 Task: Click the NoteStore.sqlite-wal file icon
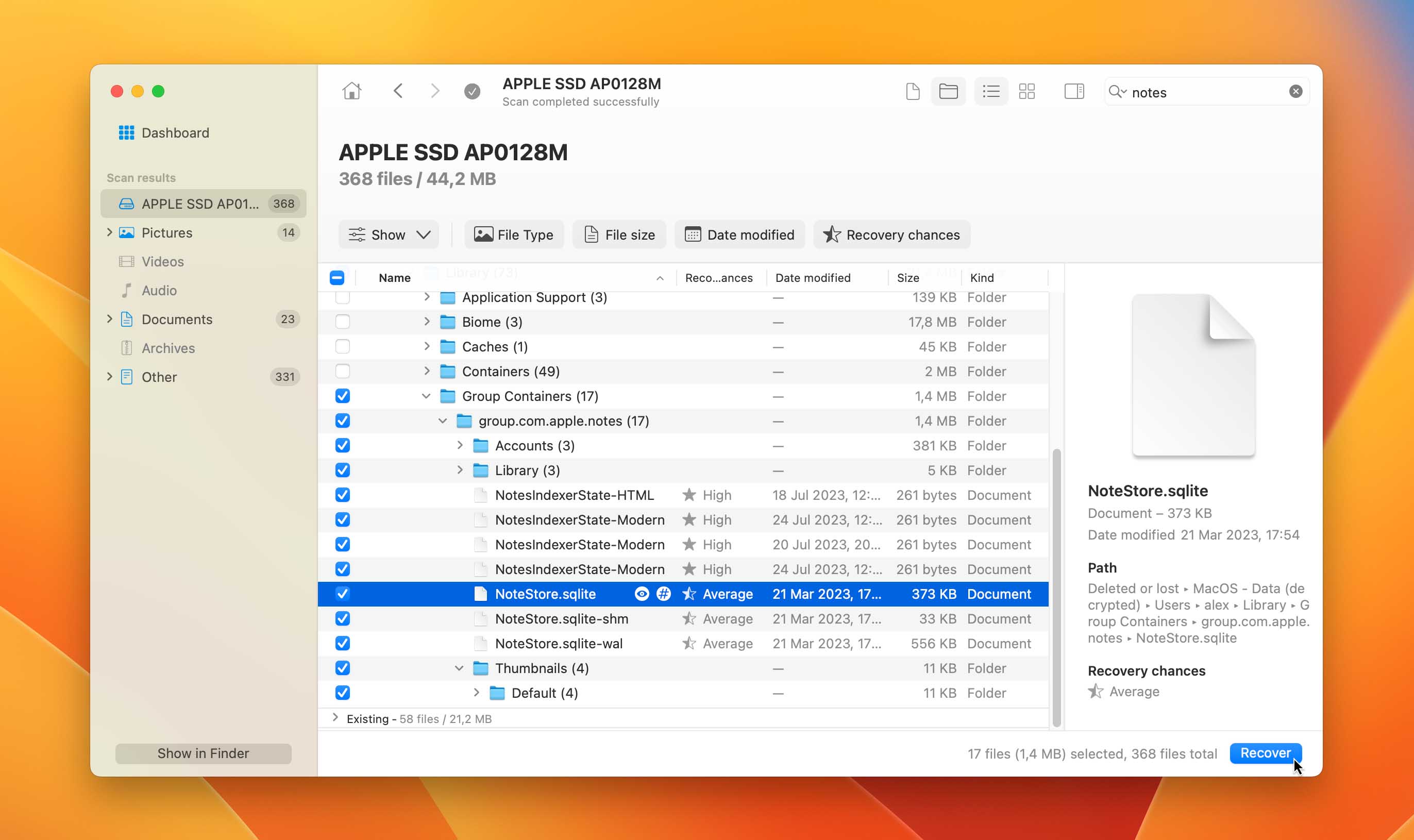point(480,644)
